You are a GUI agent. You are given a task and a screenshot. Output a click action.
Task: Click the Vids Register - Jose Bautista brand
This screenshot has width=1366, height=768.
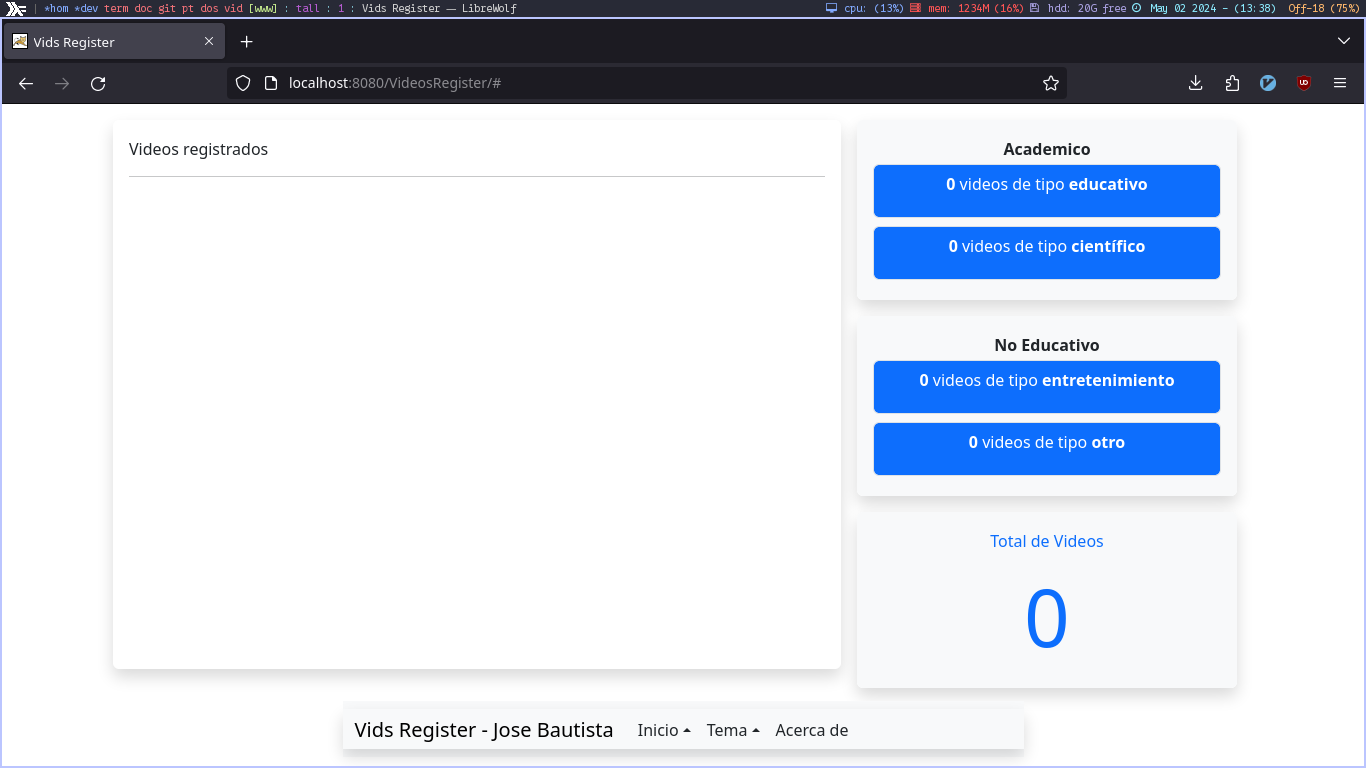tap(483, 730)
